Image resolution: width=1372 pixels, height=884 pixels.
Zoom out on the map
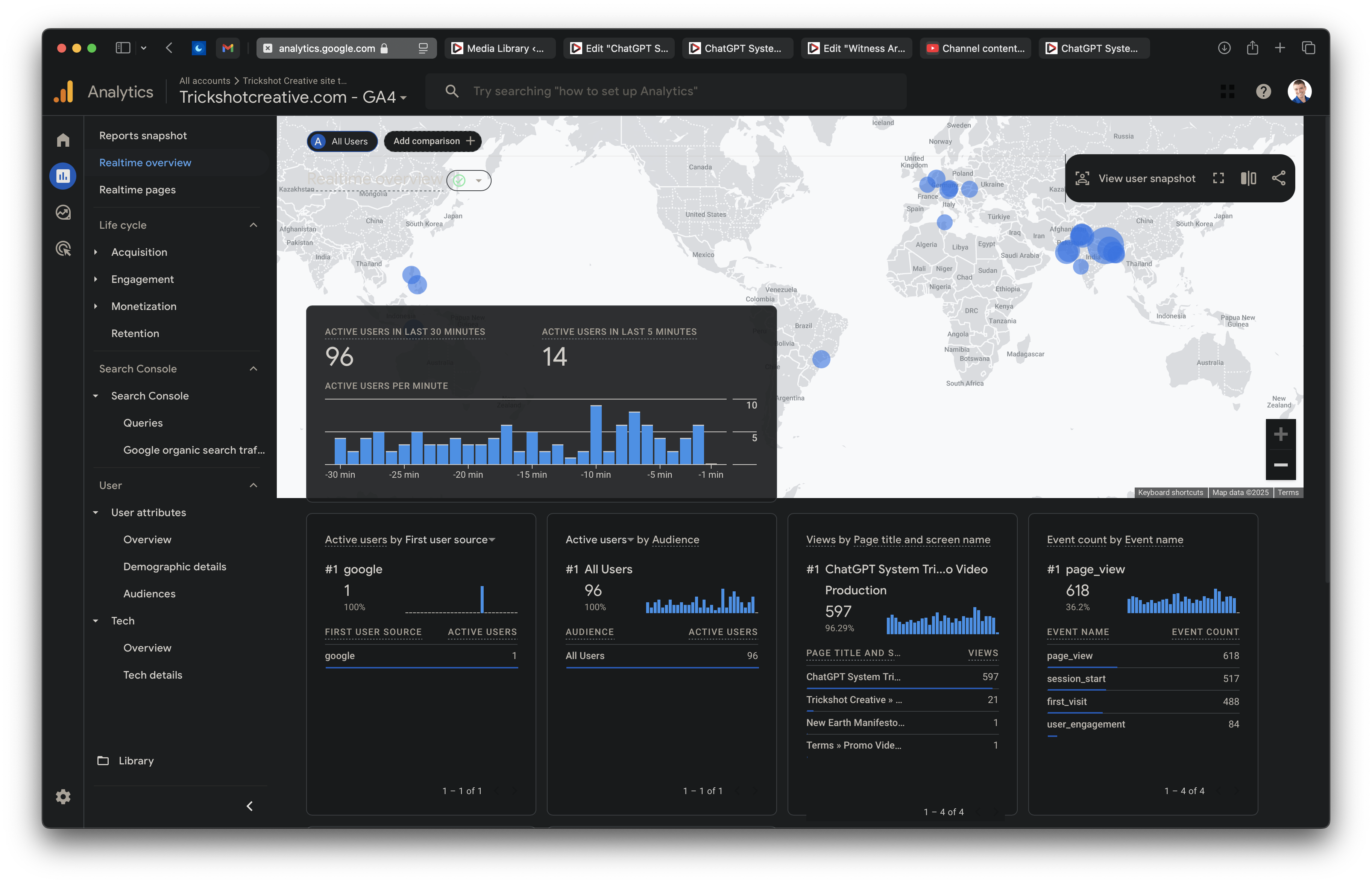click(x=1281, y=465)
